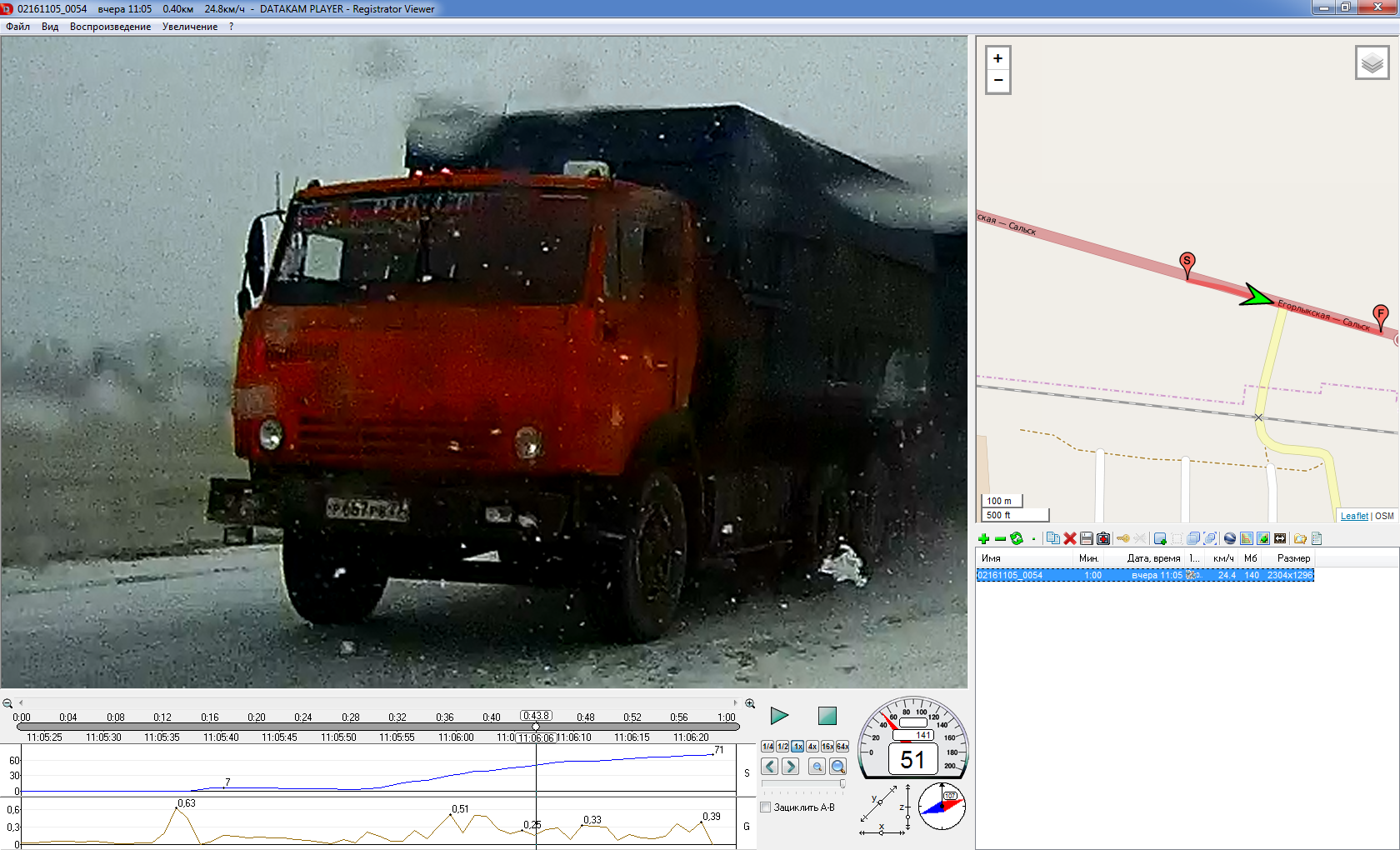Image resolution: width=1400 pixels, height=850 pixels.
Task: Enable the Зациклить A-B checkbox
Action: point(766,807)
